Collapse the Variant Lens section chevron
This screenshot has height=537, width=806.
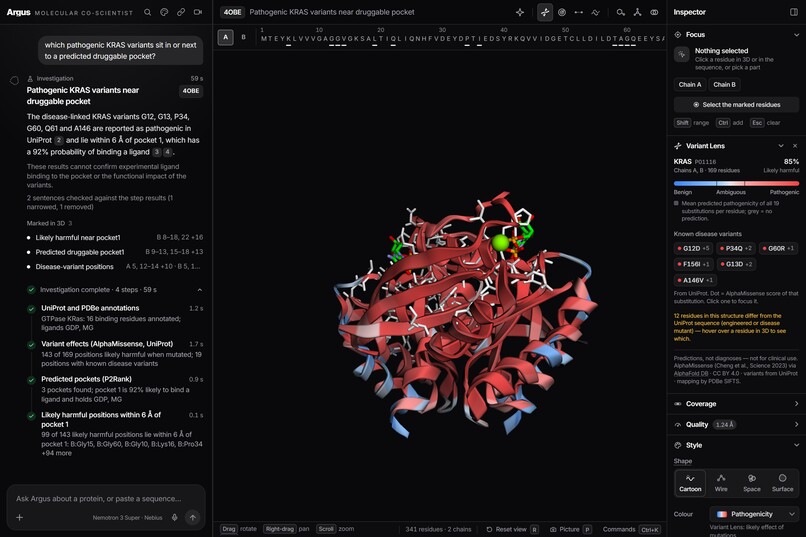[x=781, y=146]
